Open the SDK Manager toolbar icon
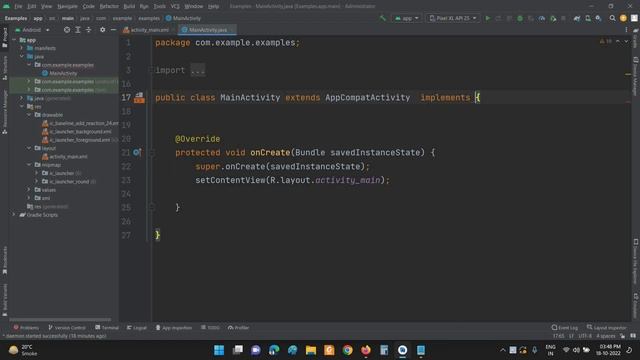 point(598,18)
